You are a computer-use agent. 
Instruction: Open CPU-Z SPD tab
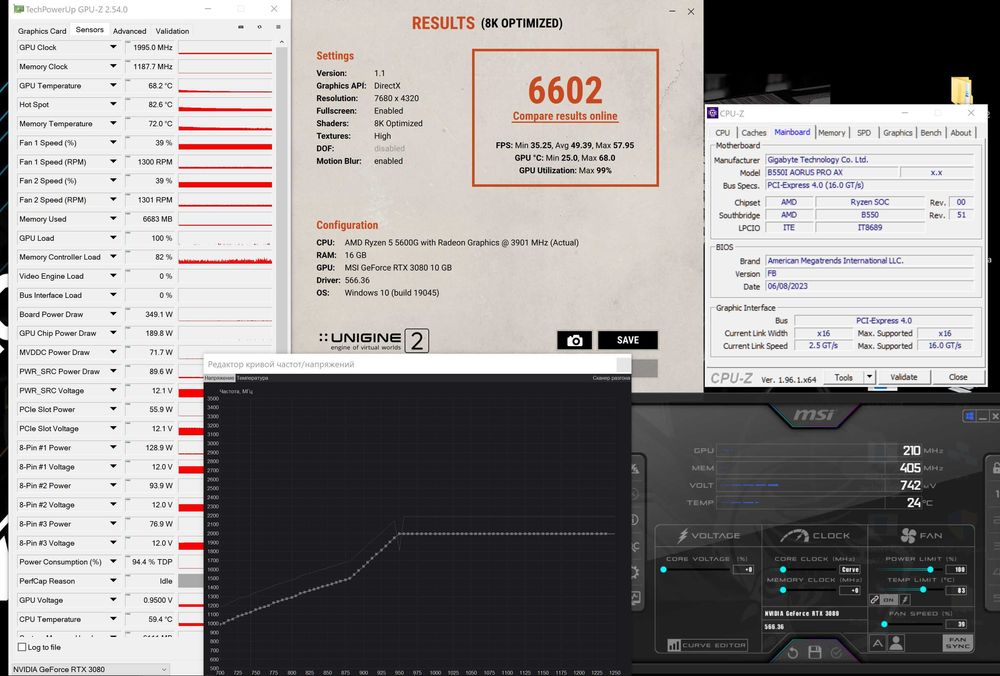pyautogui.click(x=864, y=133)
